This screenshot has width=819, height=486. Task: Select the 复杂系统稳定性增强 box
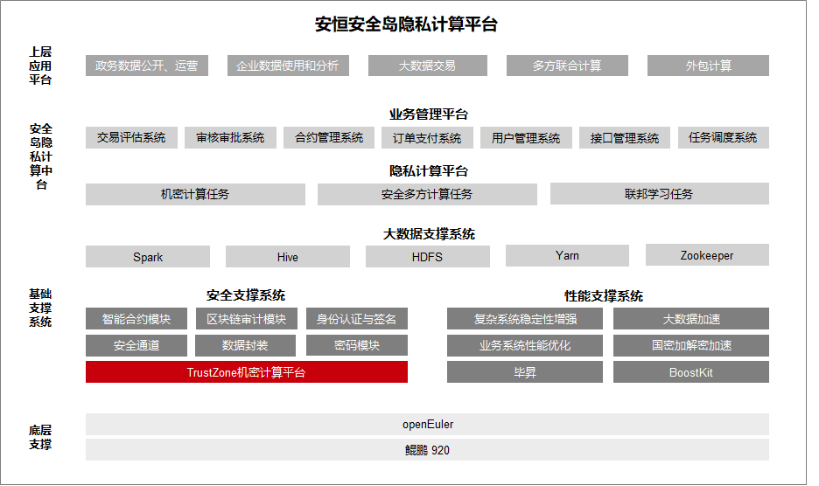click(x=524, y=320)
